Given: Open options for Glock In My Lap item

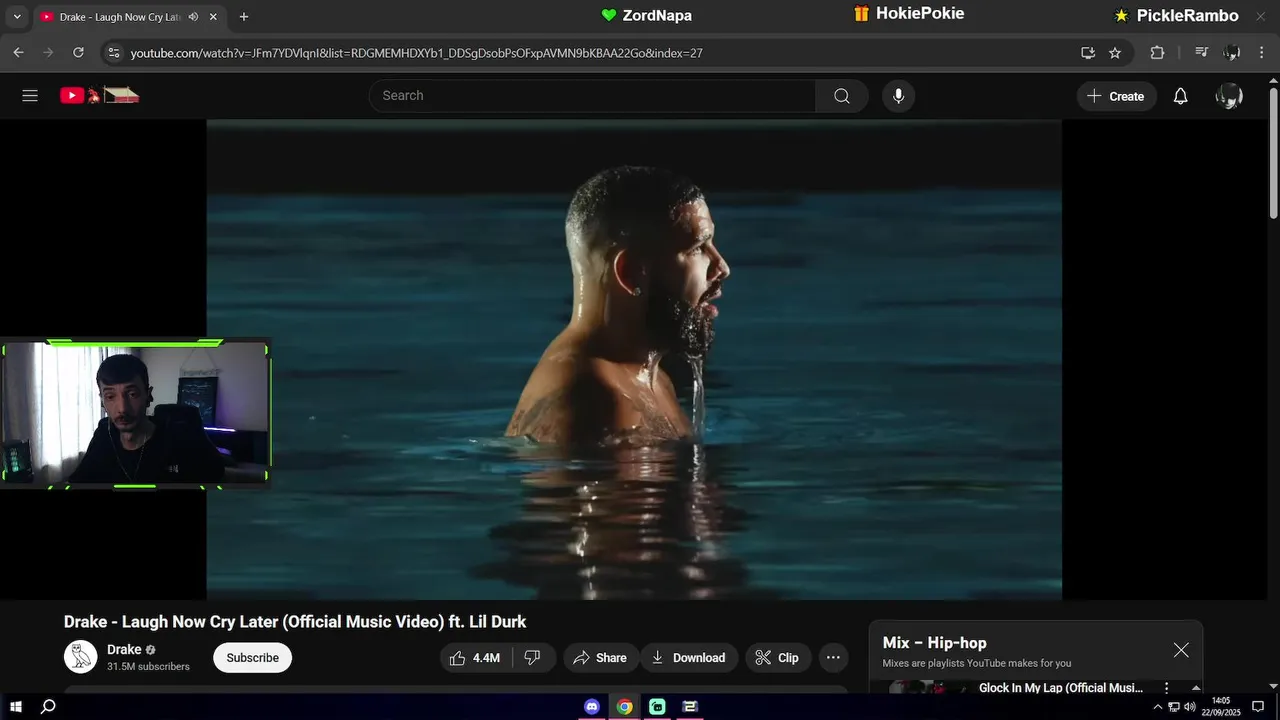Looking at the screenshot, I should tap(1166, 688).
